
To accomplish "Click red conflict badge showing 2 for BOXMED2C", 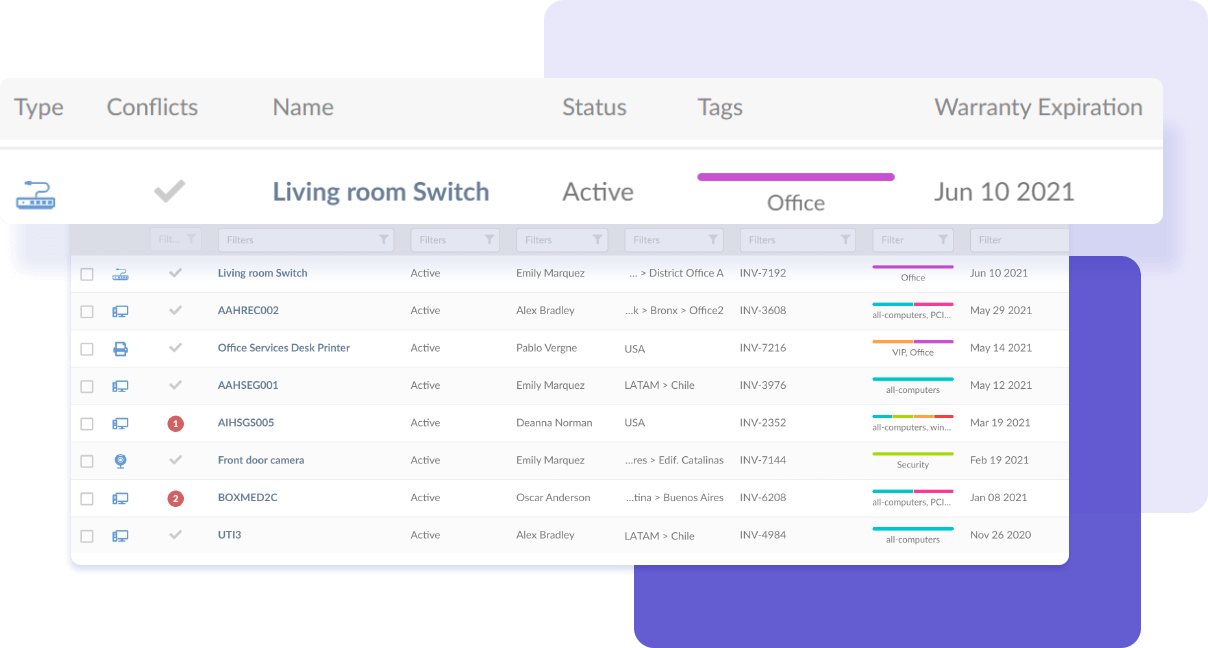I will point(176,499).
